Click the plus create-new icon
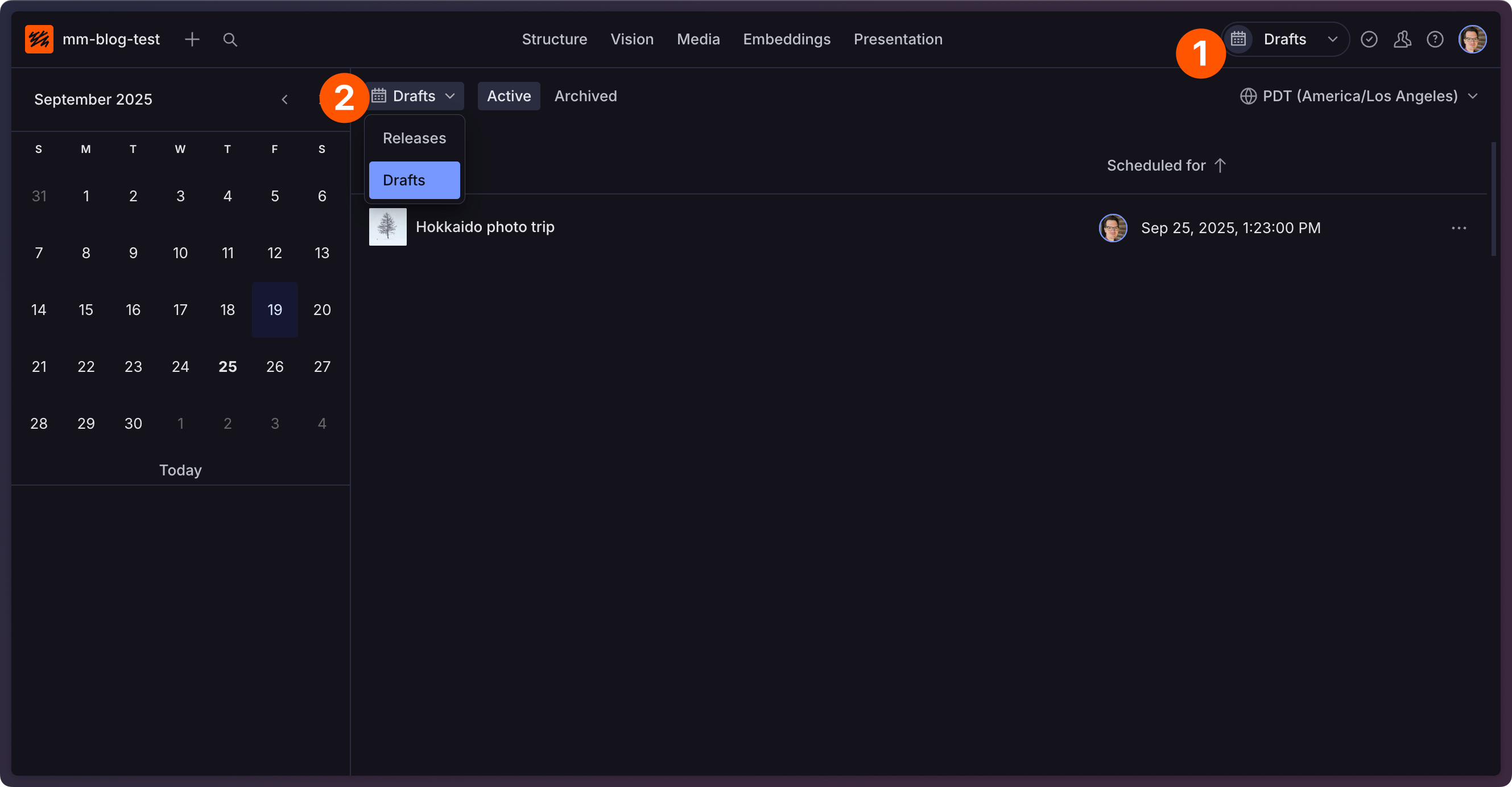This screenshot has width=1512, height=787. click(x=192, y=39)
